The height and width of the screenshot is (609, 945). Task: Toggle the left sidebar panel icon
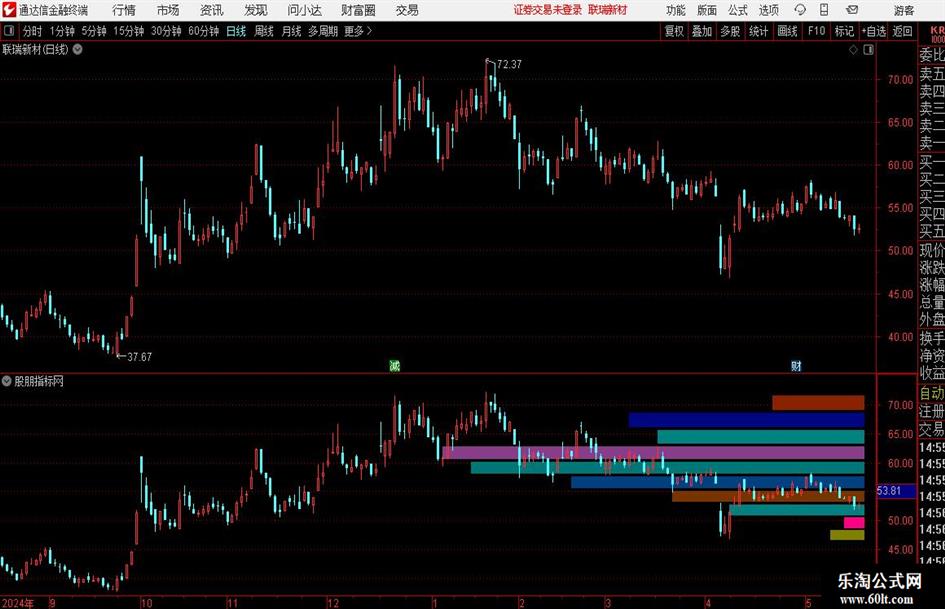[x=9, y=31]
